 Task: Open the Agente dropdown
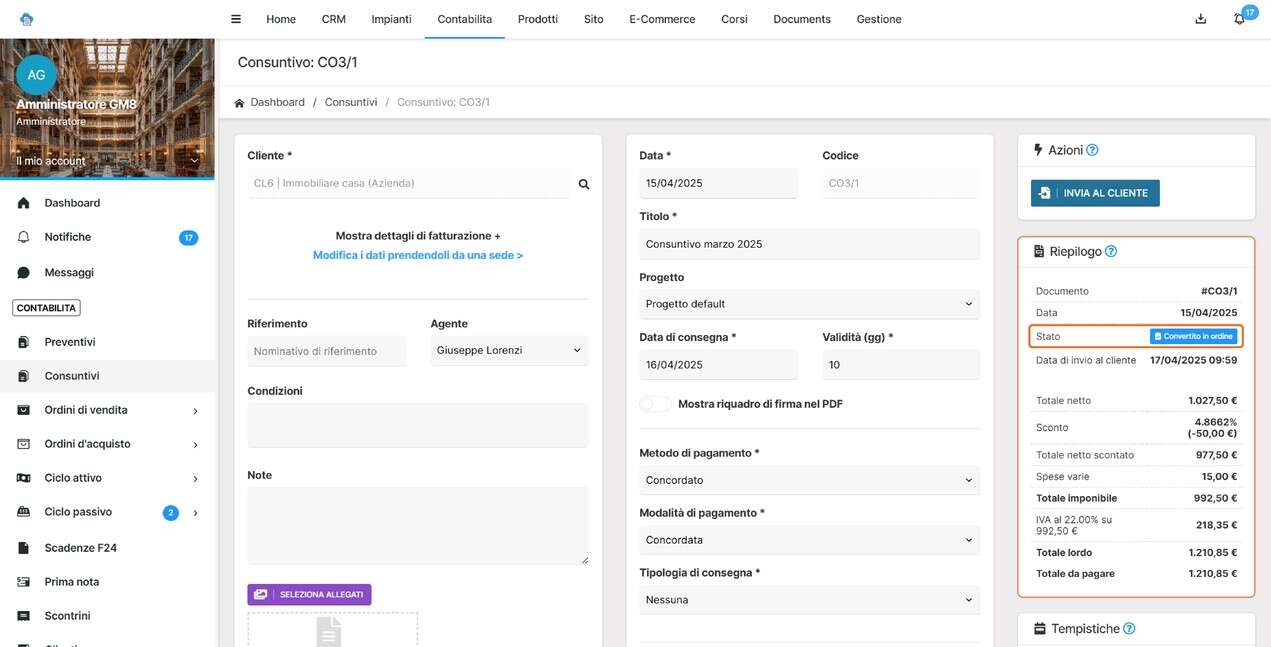pyautogui.click(x=510, y=351)
